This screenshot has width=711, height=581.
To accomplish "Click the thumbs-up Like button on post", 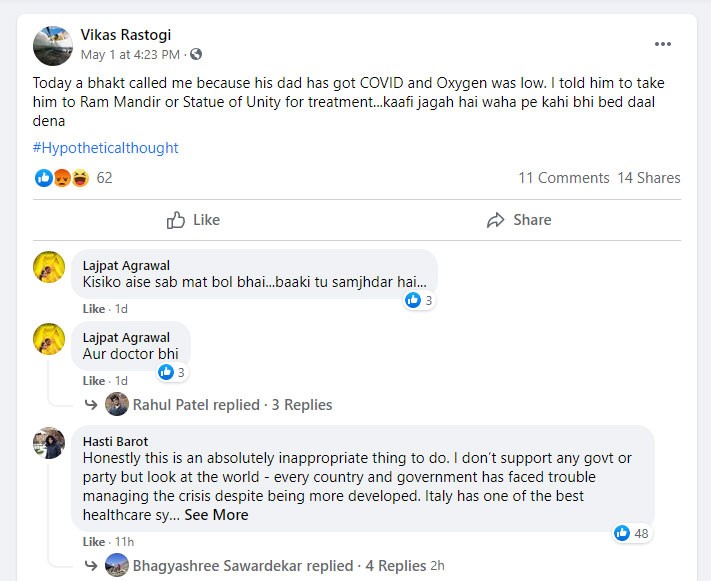I will click(x=193, y=220).
